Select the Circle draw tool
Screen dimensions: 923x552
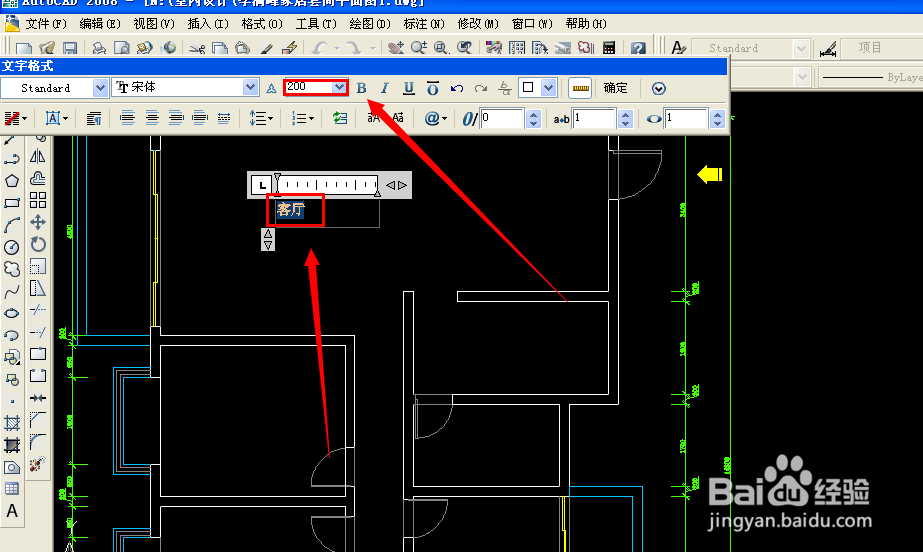tap(12, 247)
